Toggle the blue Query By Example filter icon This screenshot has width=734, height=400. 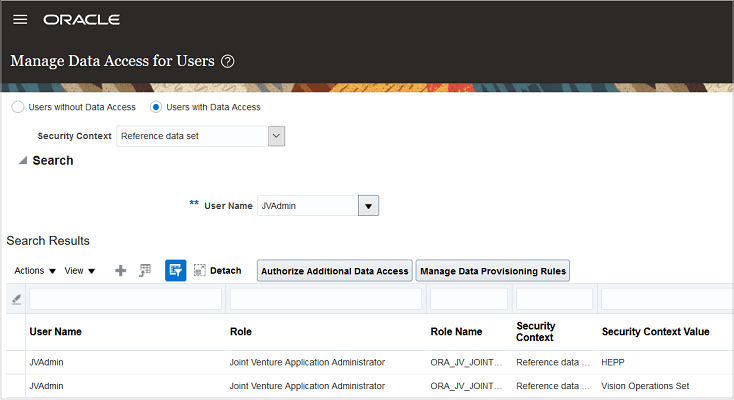175,270
